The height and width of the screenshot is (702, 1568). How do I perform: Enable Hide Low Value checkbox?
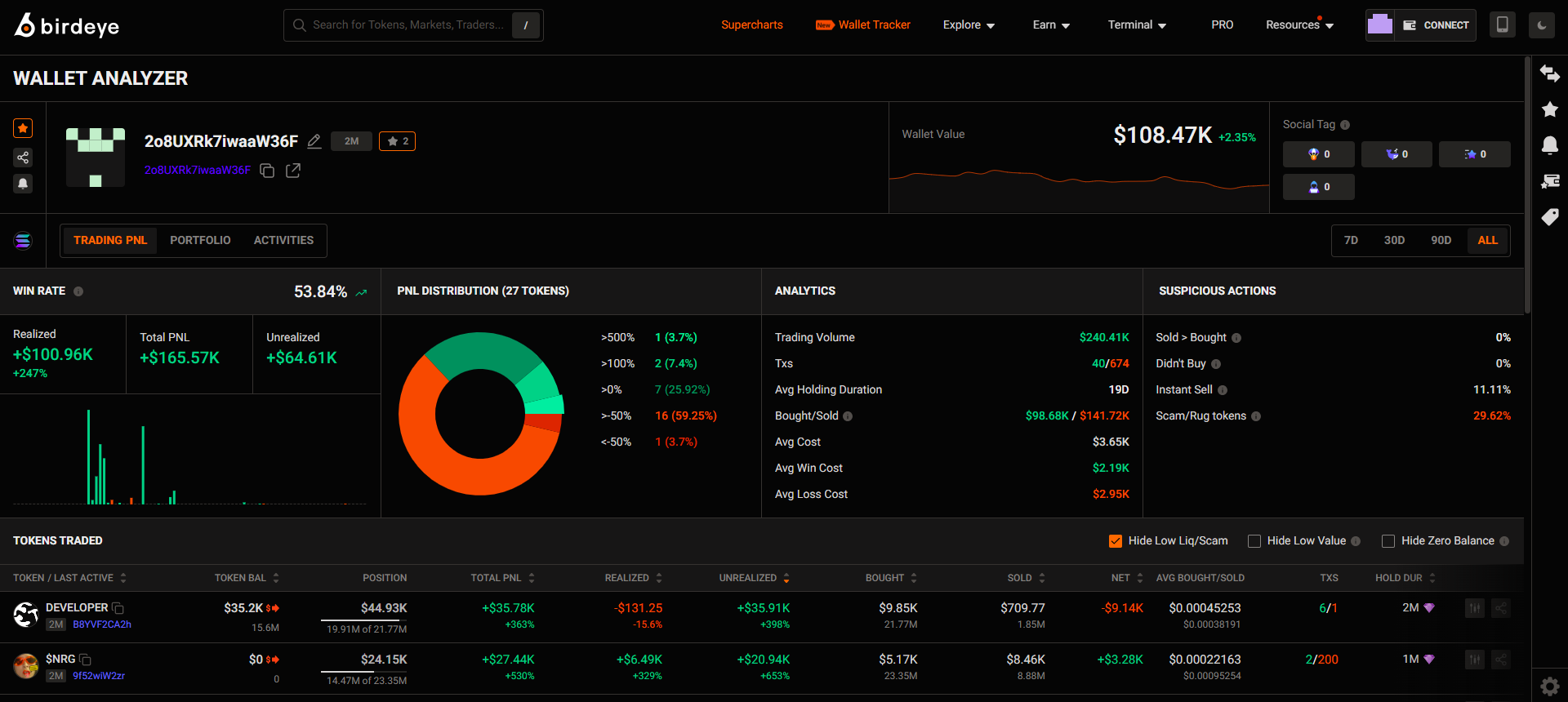coord(1254,541)
